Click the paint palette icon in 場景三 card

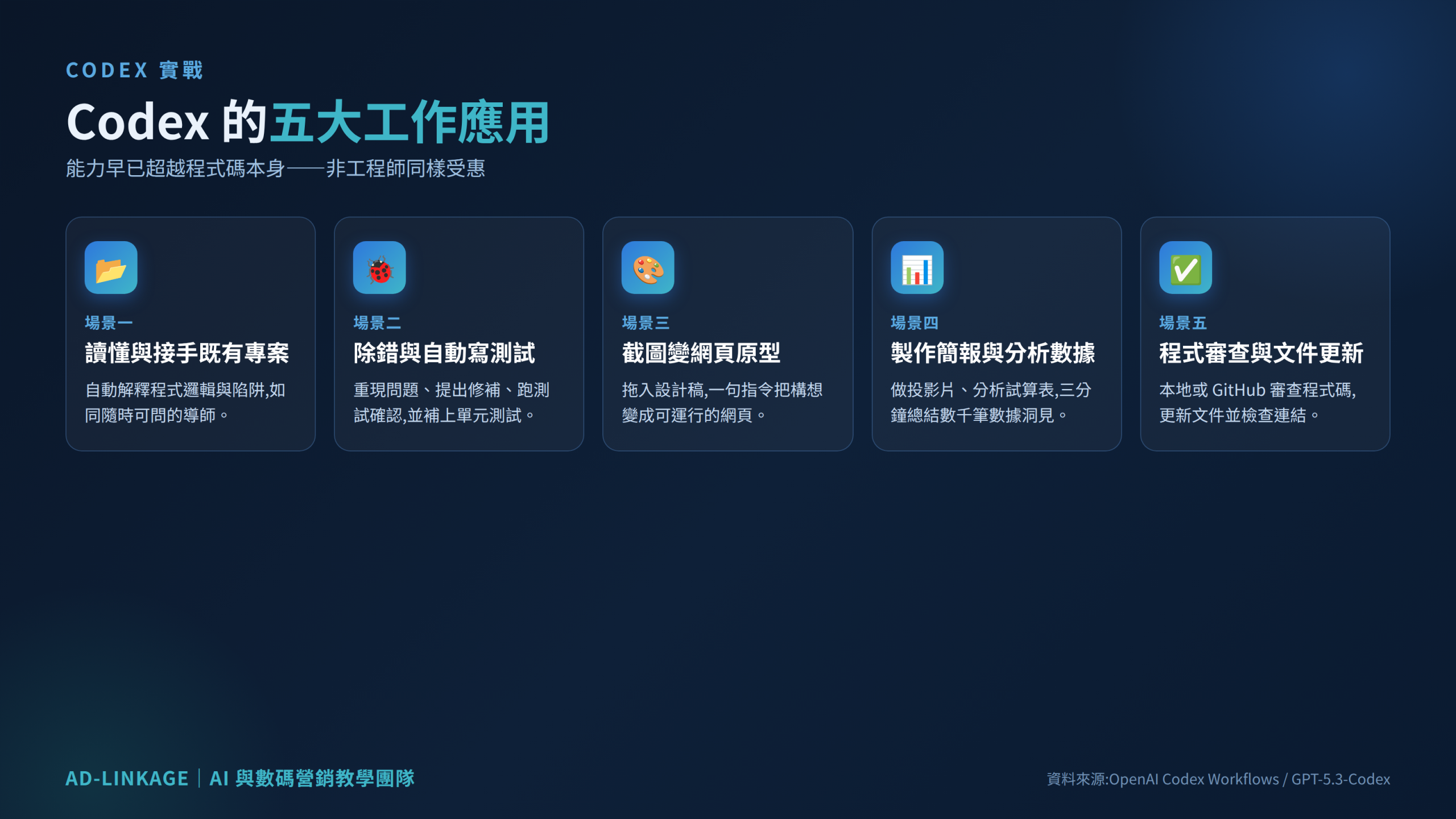(x=648, y=268)
